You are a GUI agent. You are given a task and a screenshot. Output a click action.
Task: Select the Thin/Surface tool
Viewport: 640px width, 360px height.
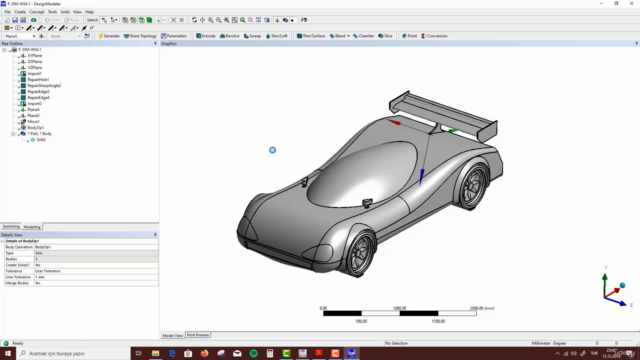pos(311,36)
